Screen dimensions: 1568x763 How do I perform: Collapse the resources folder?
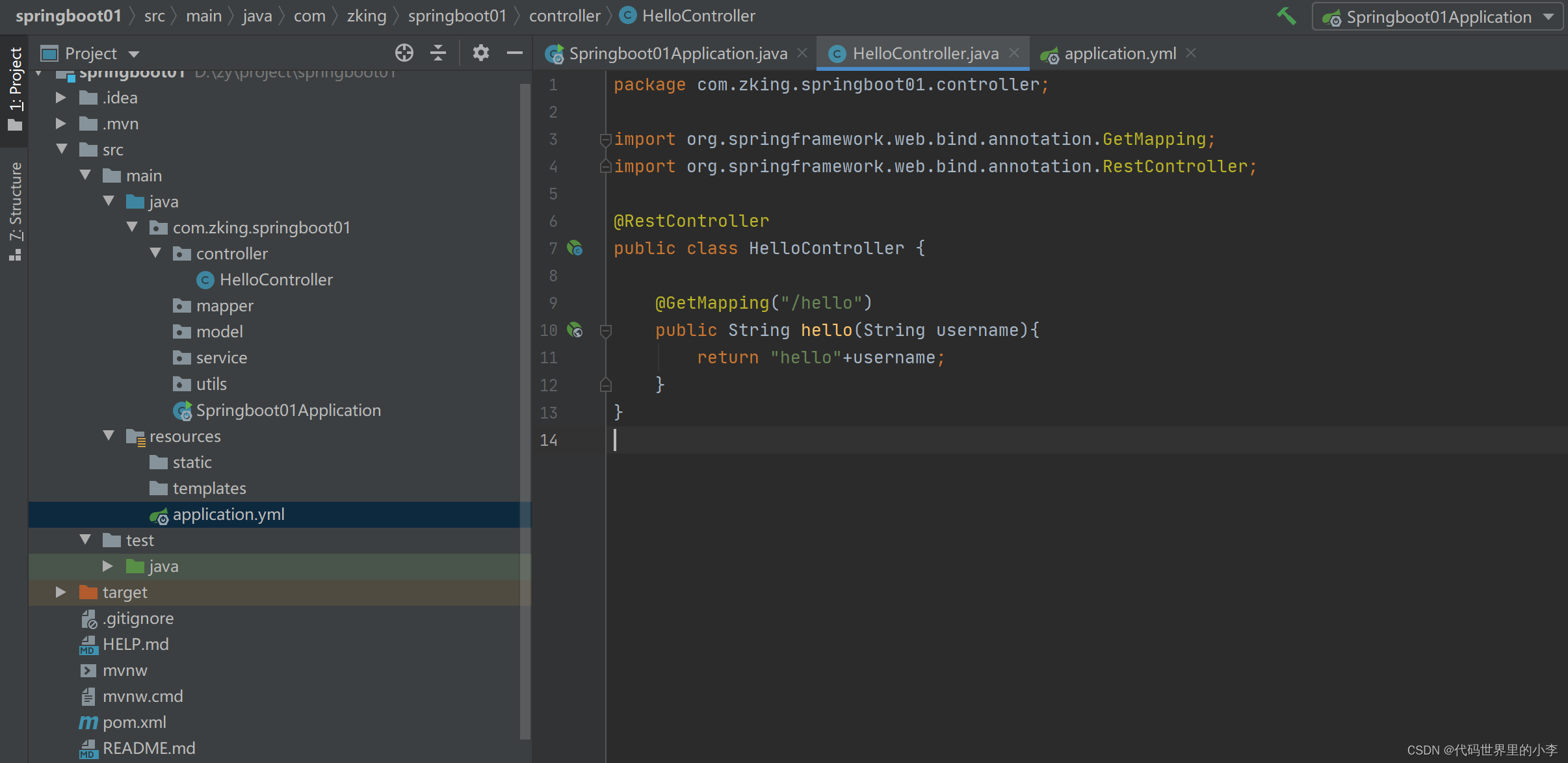pyautogui.click(x=109, y=436)
